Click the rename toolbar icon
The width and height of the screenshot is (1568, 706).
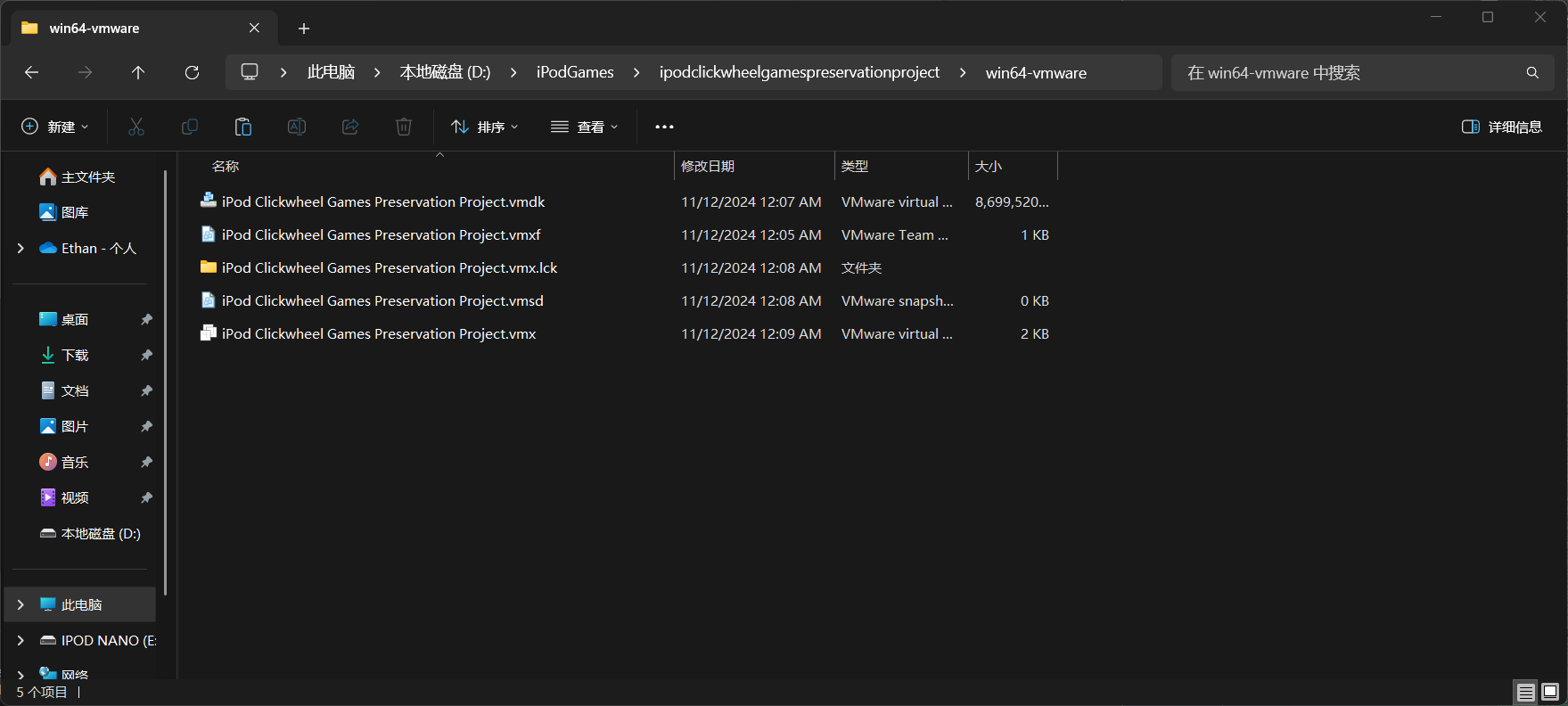tap(297, 127)
